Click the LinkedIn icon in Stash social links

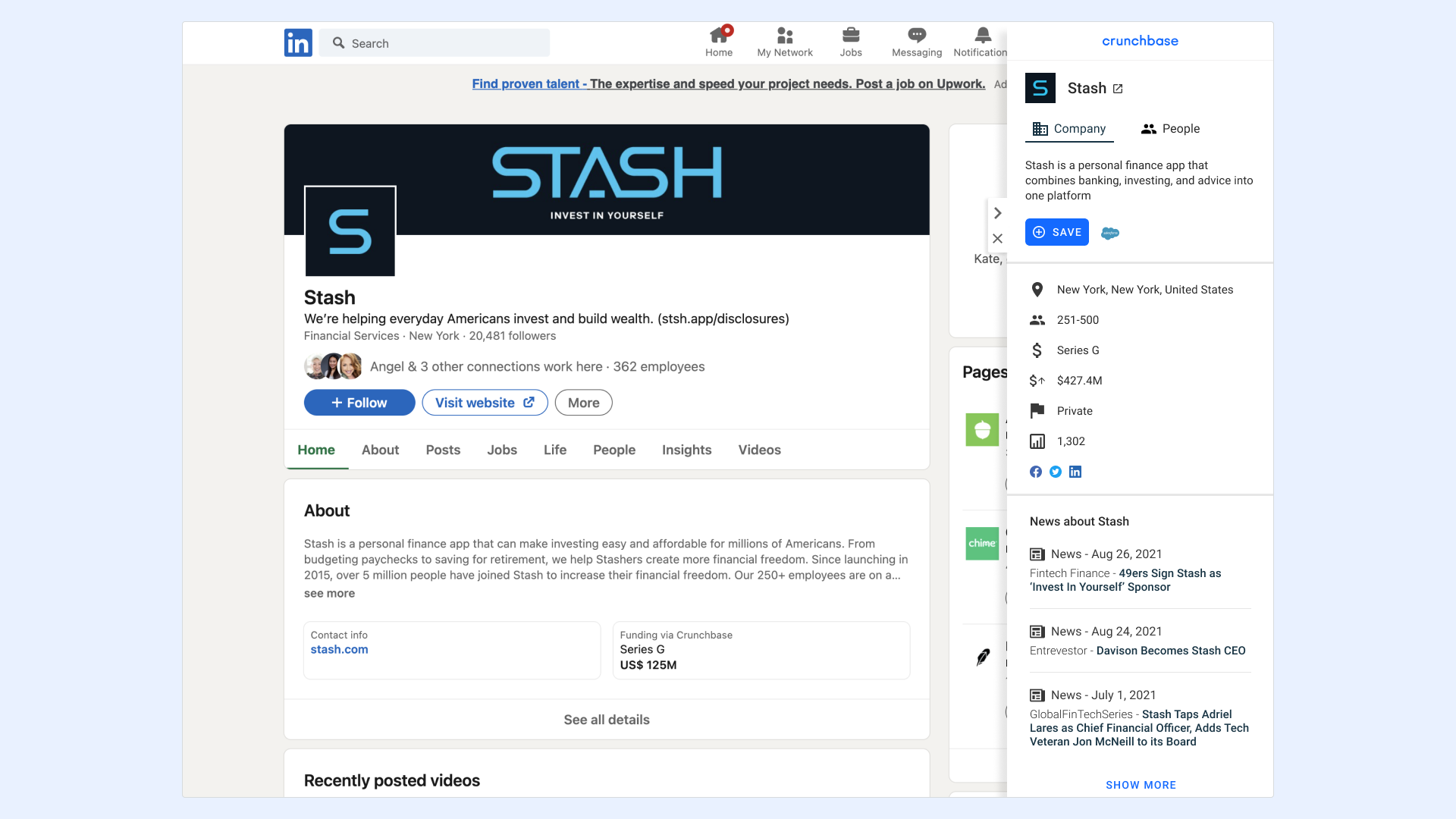1075,471
